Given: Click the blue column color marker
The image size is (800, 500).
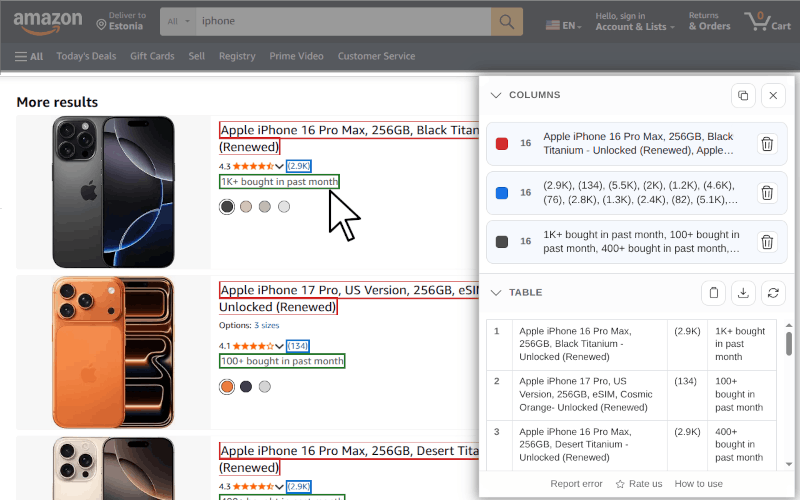Looking at the screenshot, I should point(502,193).
